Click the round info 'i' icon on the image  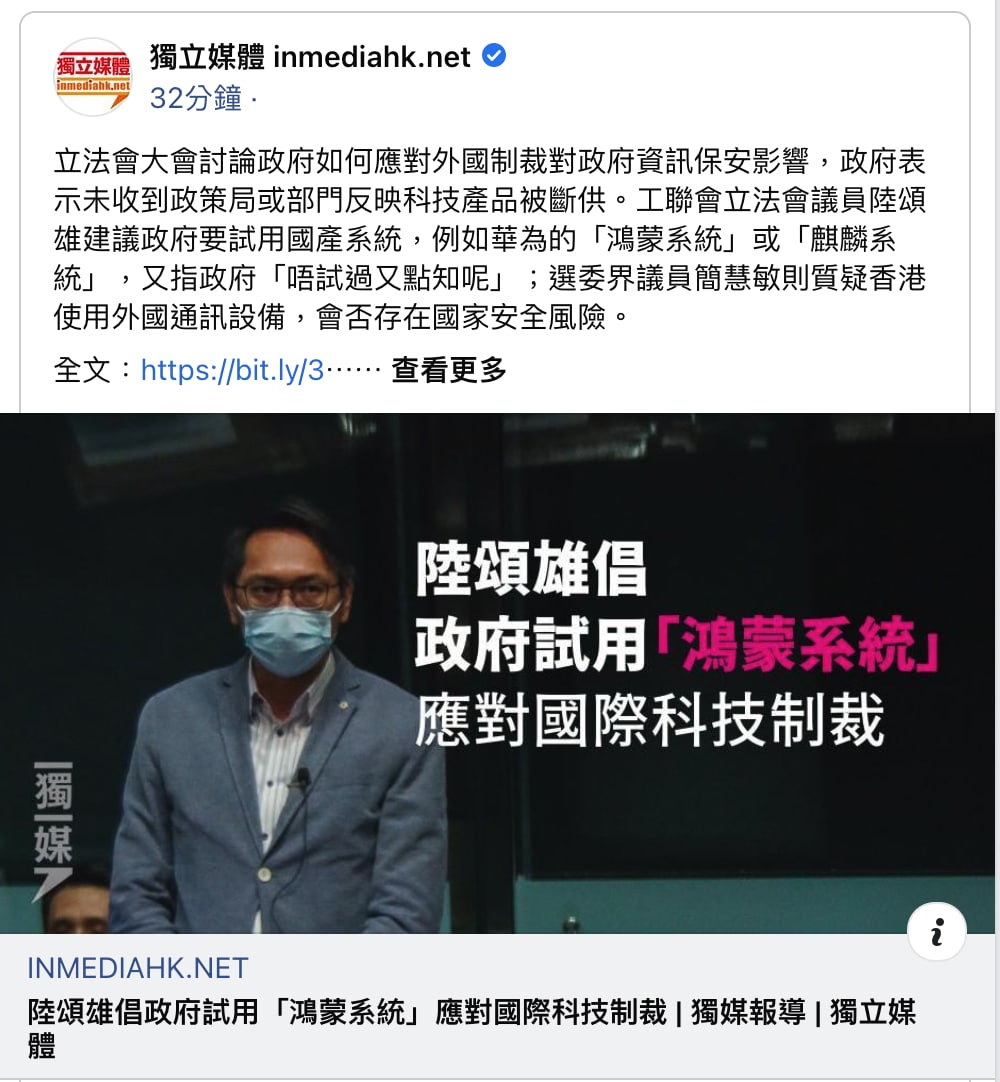click(937, 932)
